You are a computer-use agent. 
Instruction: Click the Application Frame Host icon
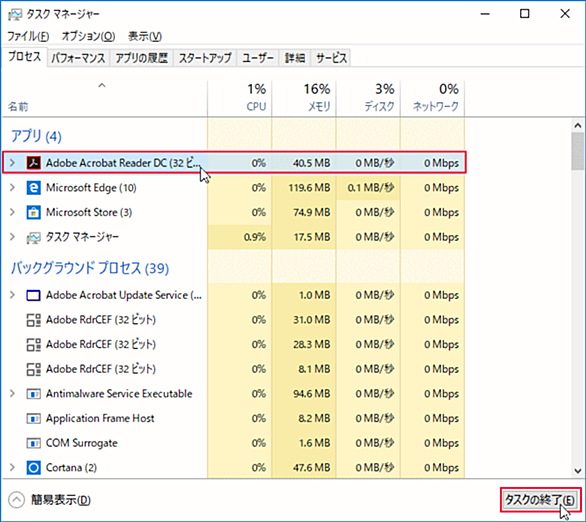point(33,418)
